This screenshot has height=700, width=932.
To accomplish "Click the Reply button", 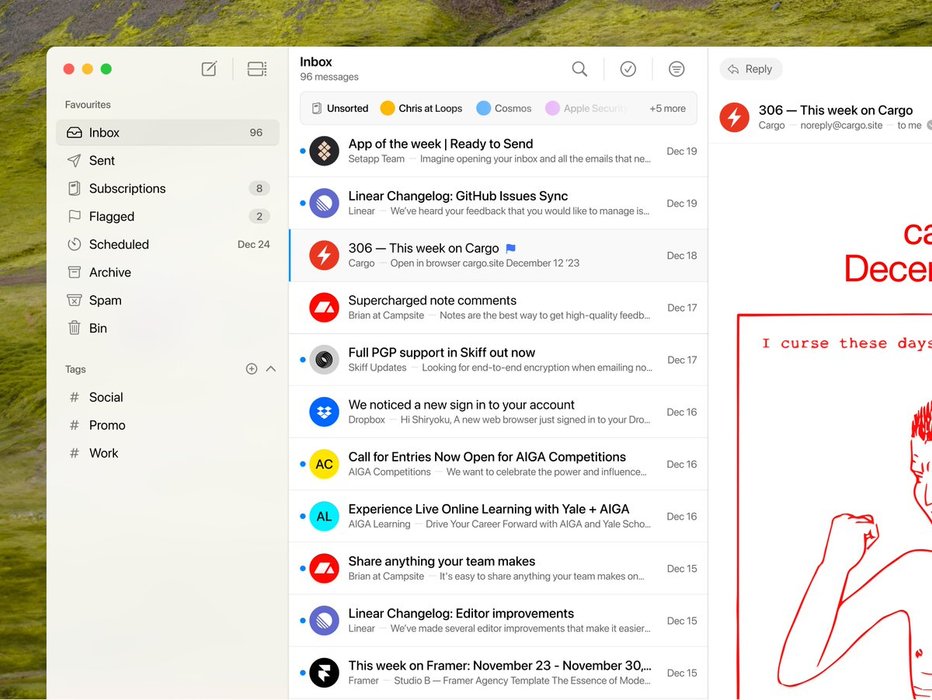I will [751, 69].
